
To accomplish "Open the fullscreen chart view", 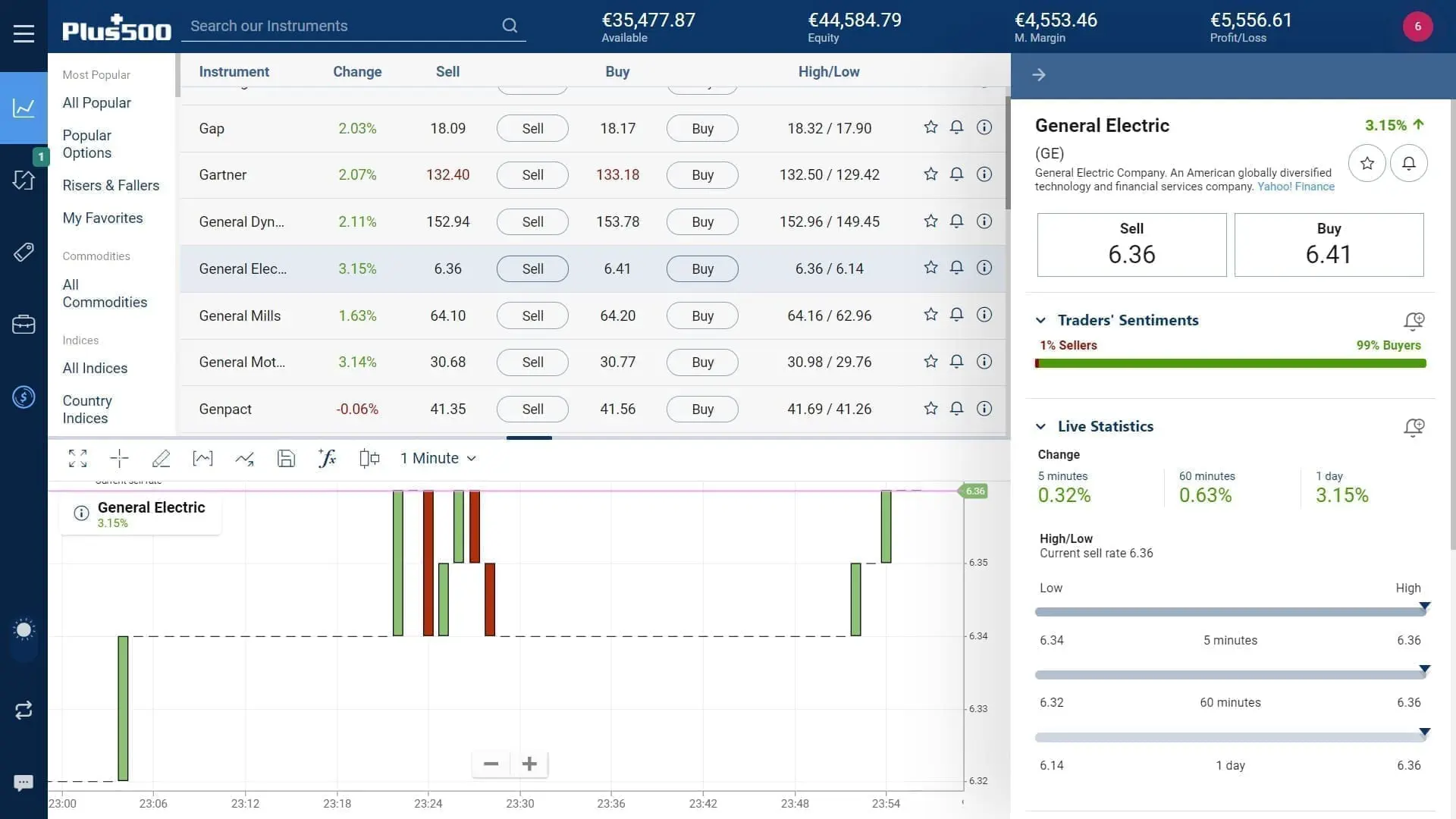I will [77, 458].
